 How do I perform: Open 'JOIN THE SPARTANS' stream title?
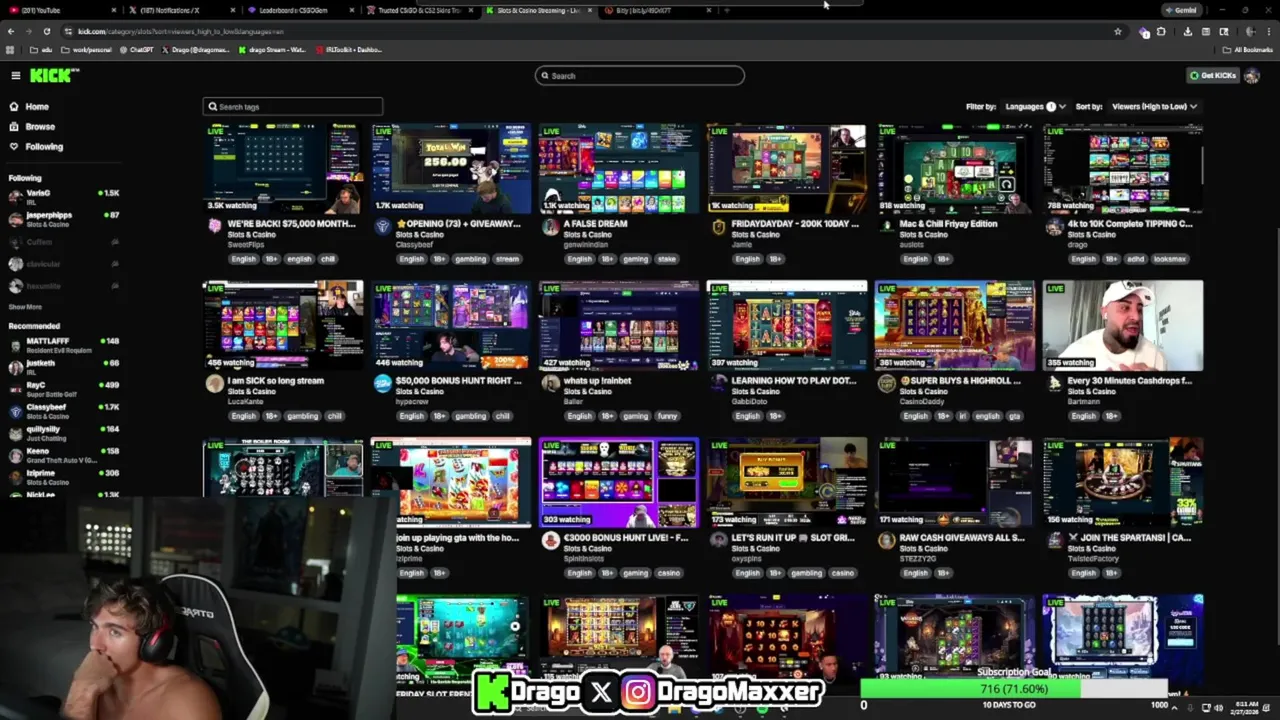[x=1129, y=538]
